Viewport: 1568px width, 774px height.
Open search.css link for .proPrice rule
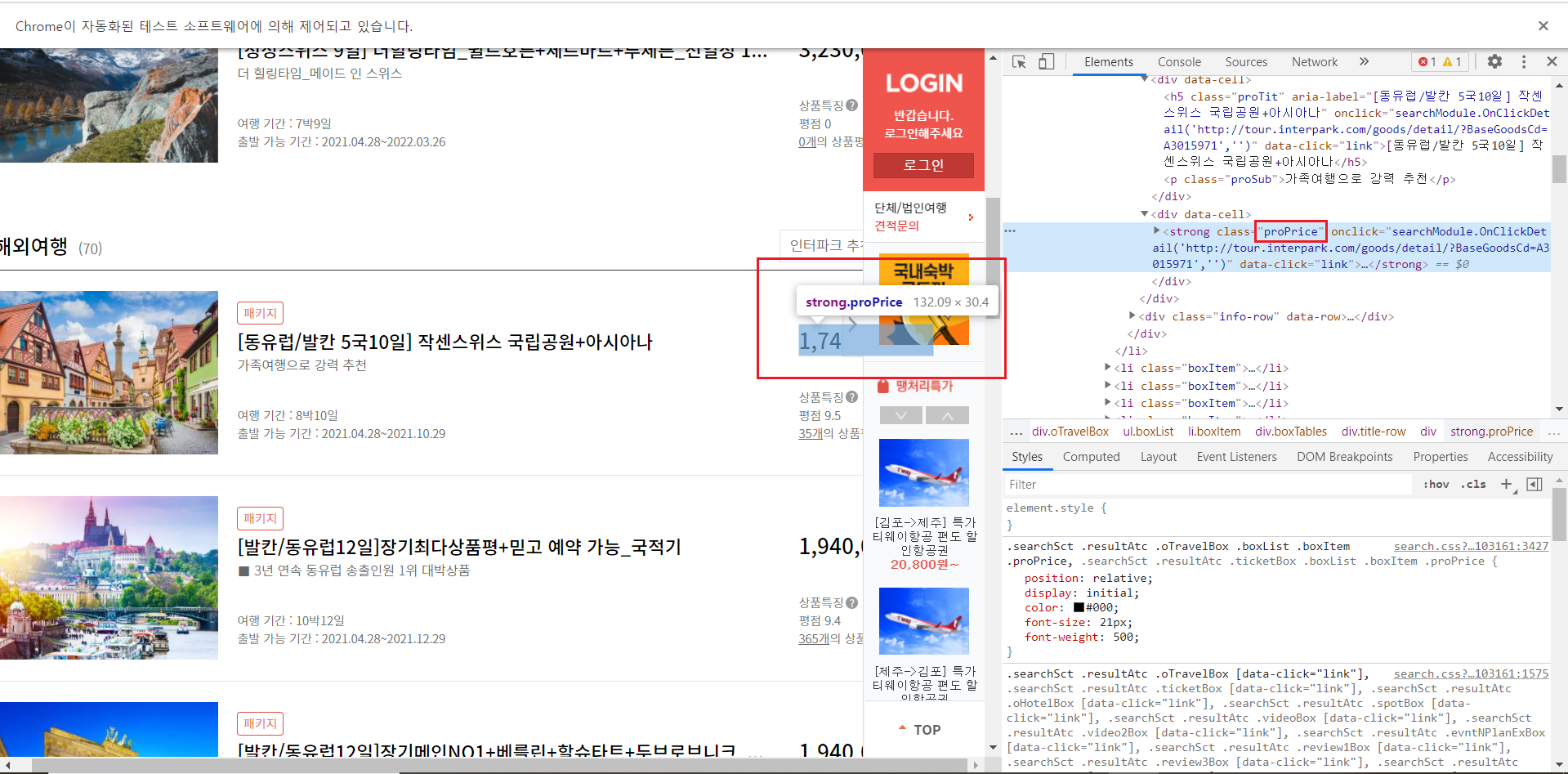click(1471, 546)
